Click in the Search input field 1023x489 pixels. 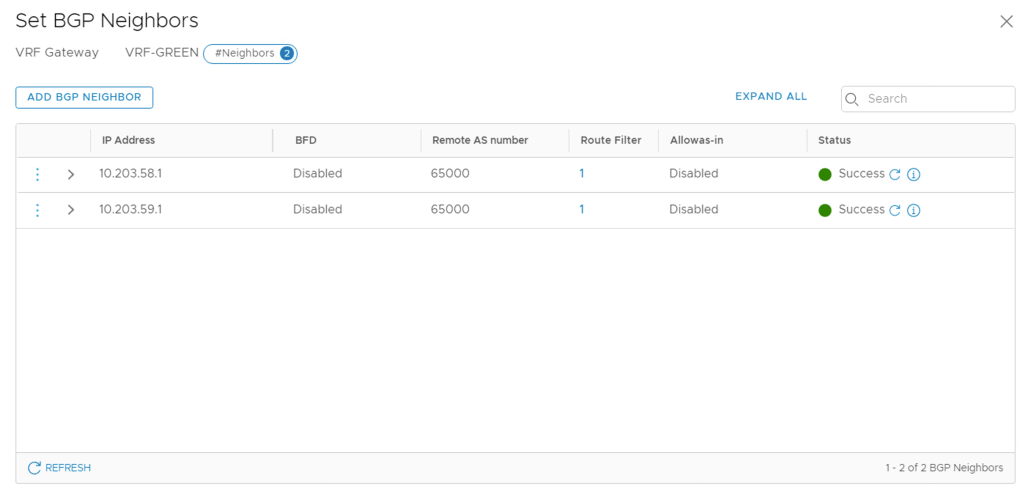pyautogui.click(x=935, y=99)
